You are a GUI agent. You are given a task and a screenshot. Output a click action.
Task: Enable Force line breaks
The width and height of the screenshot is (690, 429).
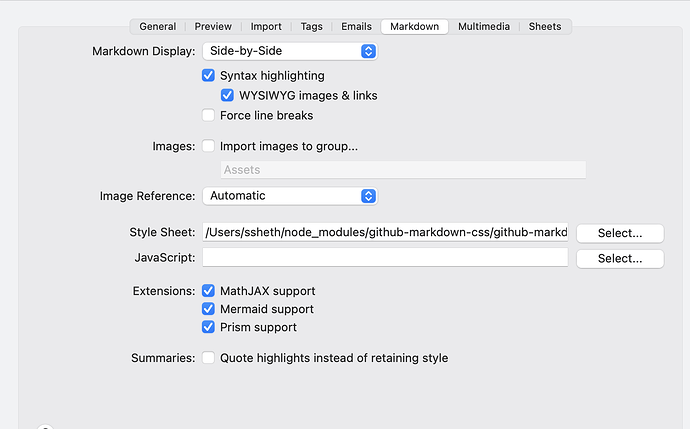tap(209, 116)
